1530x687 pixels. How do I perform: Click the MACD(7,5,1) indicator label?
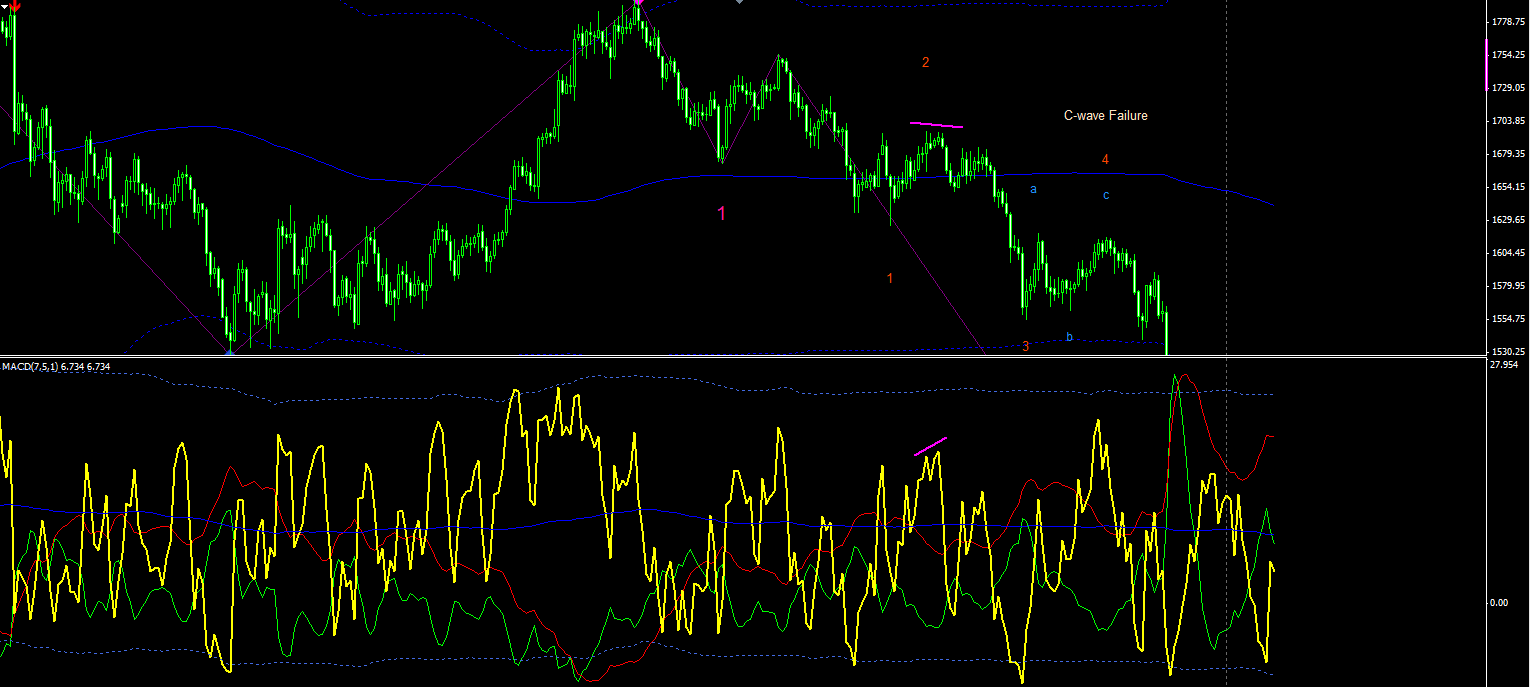tap(56, 367)
